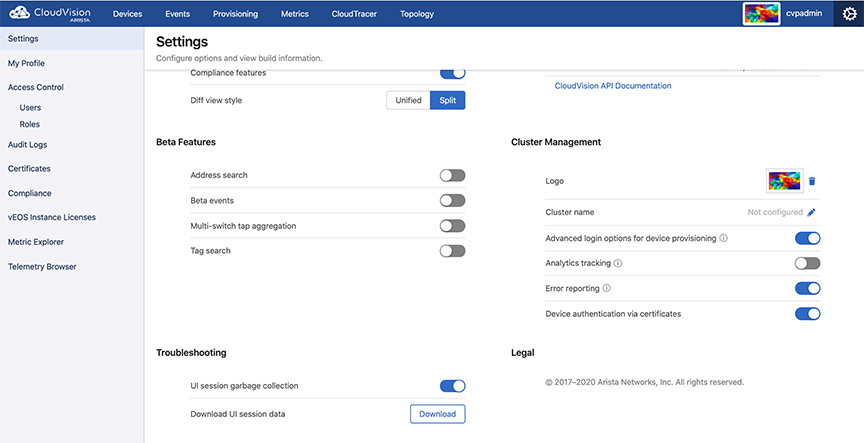Open the Devices menu

click(127, 14)
